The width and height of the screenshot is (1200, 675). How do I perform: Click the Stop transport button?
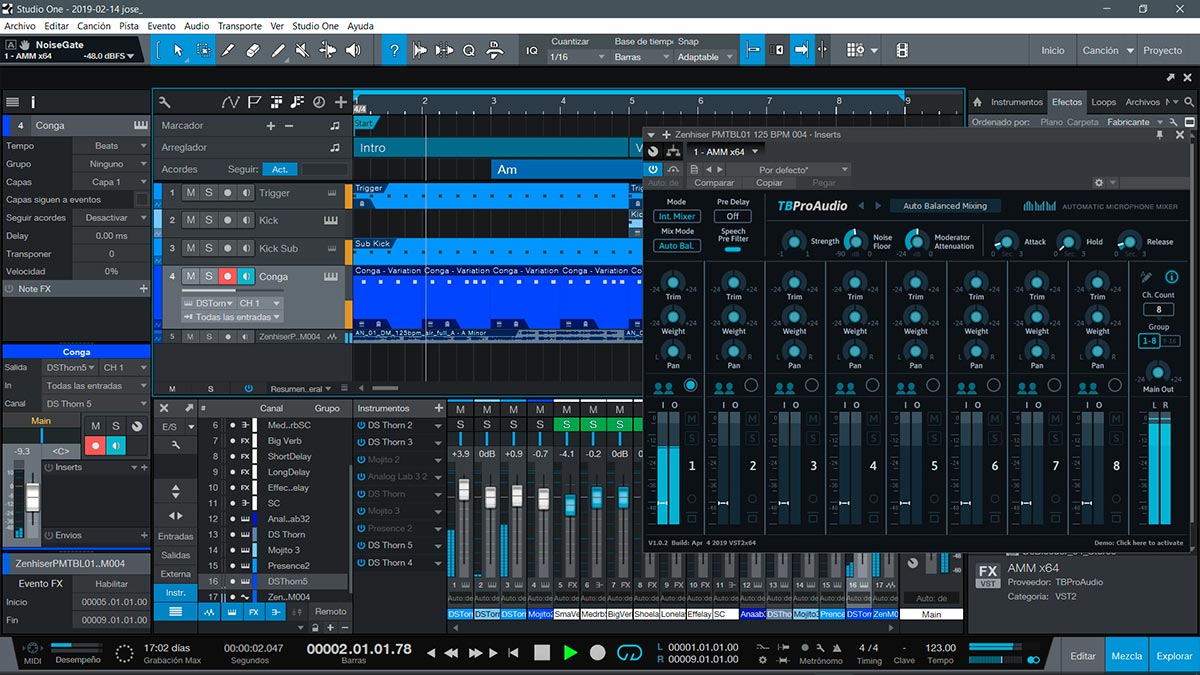(541, 653)
